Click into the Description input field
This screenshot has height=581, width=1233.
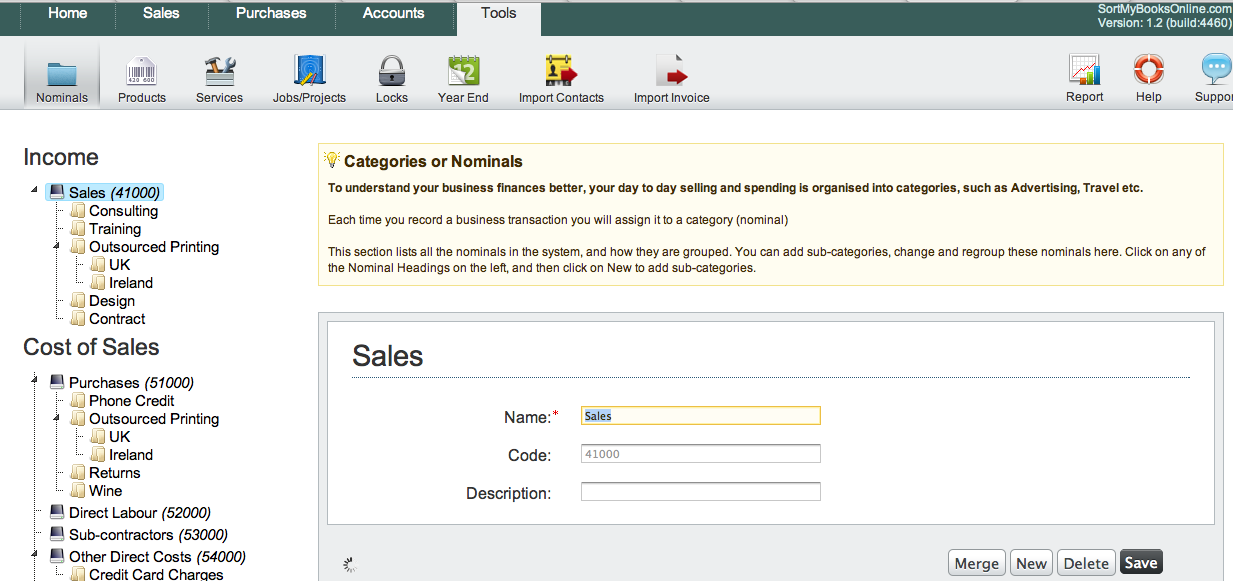coord(700,492)
